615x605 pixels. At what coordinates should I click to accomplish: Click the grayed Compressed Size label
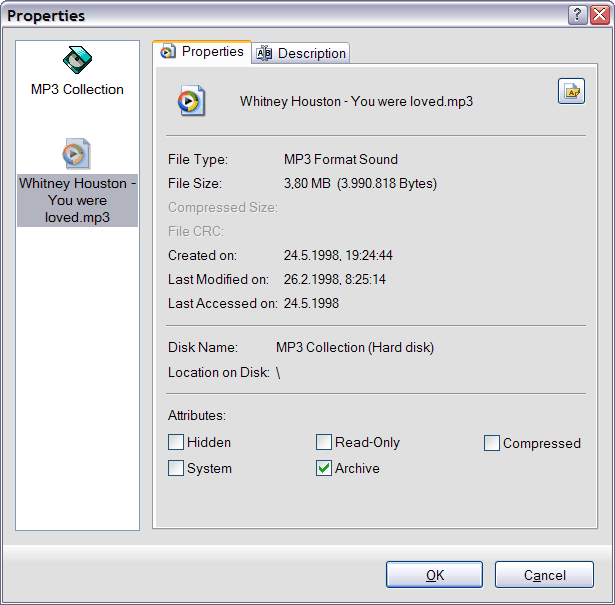coord(223,207)
